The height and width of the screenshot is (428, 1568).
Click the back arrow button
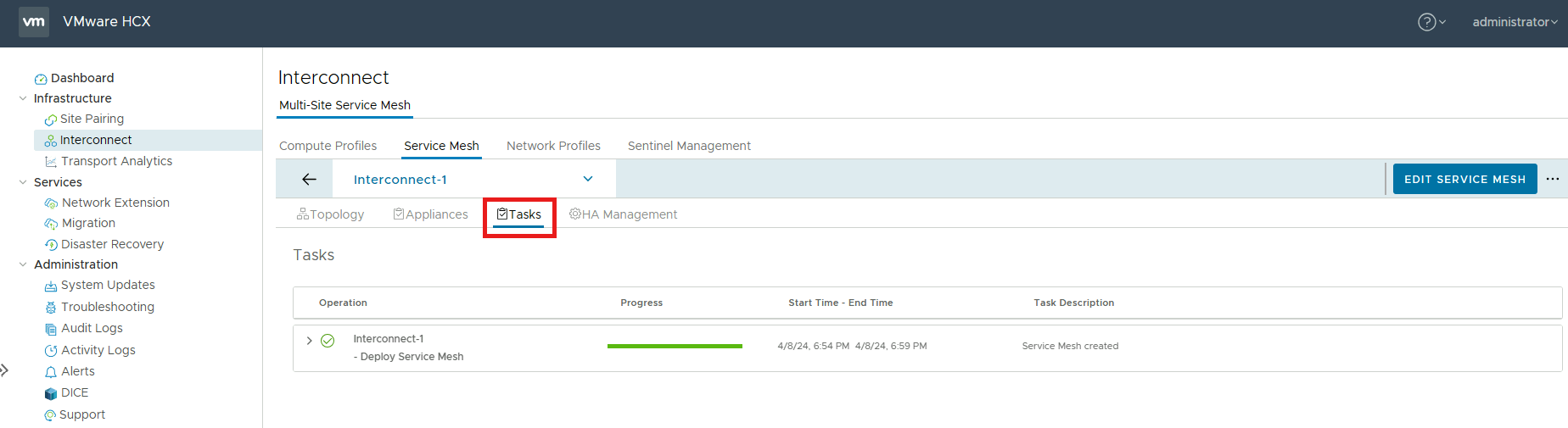pos(309,179)
